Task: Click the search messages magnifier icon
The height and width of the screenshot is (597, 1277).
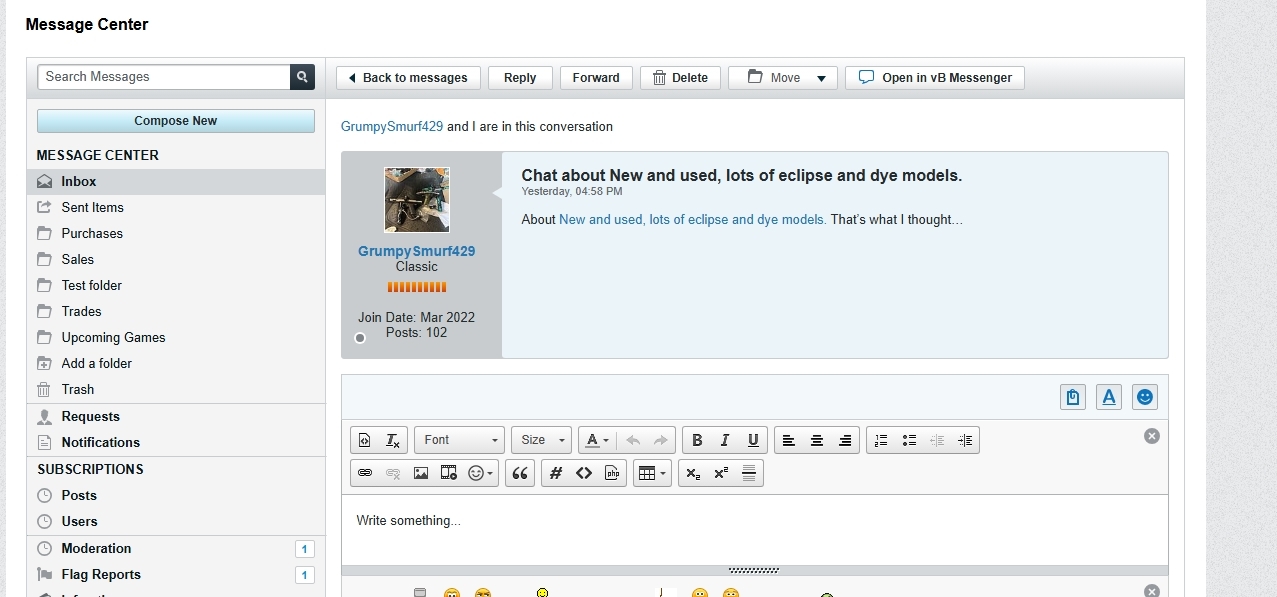Action: pyautogui.click(x=303, y=77)
